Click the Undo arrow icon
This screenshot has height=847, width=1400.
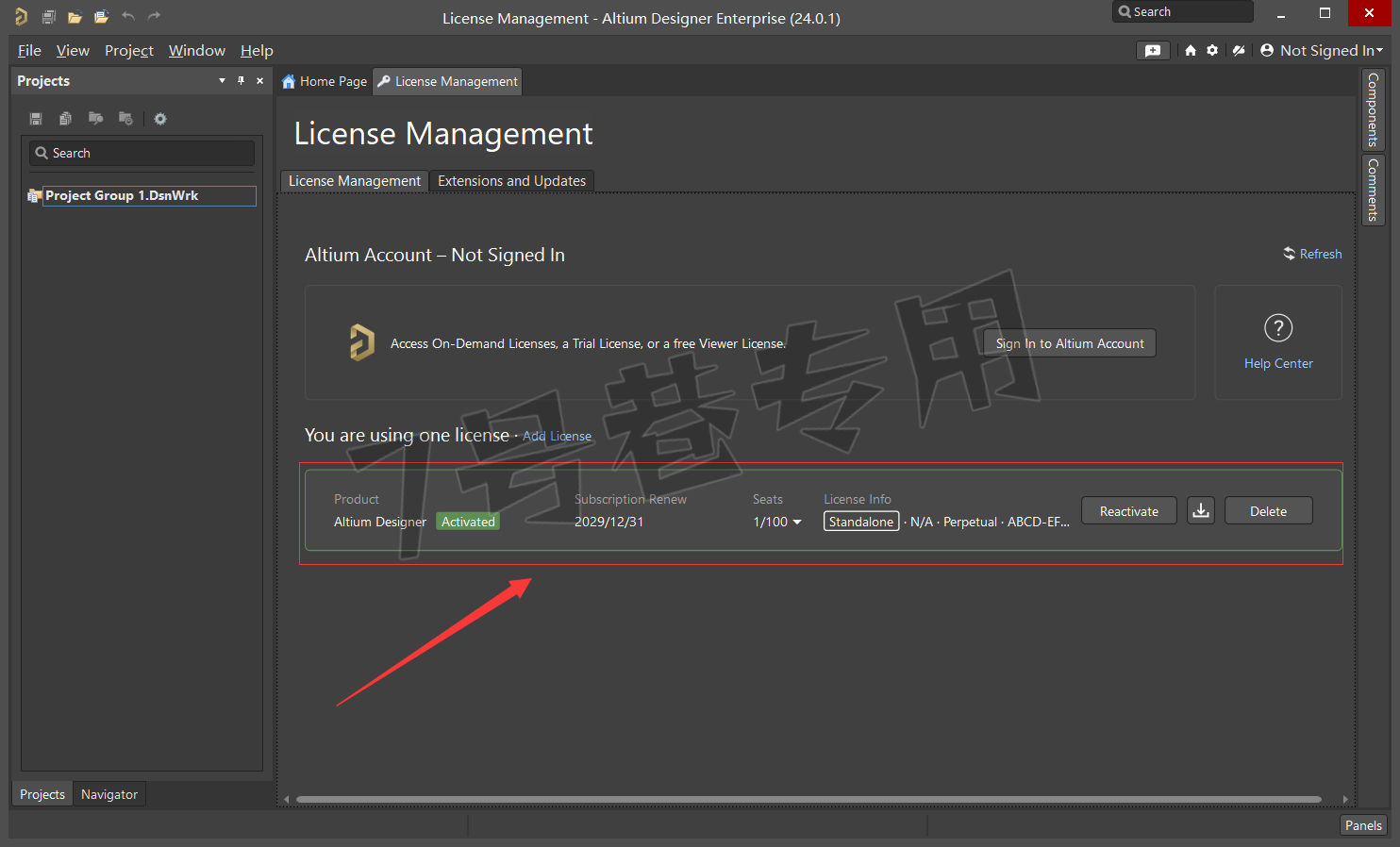coord(128,15)
